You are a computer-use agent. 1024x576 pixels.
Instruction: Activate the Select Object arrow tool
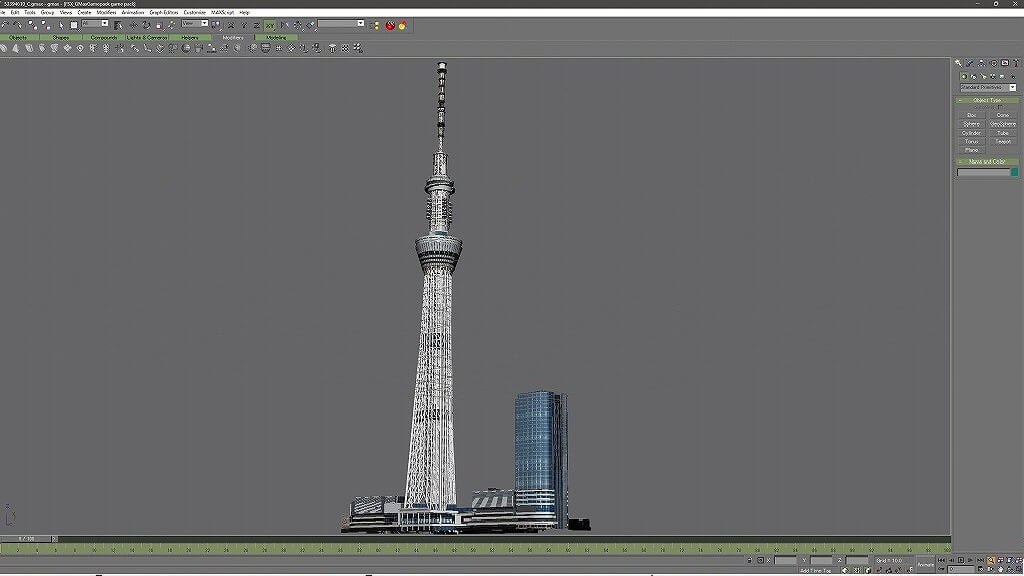[x=61, y=25]
